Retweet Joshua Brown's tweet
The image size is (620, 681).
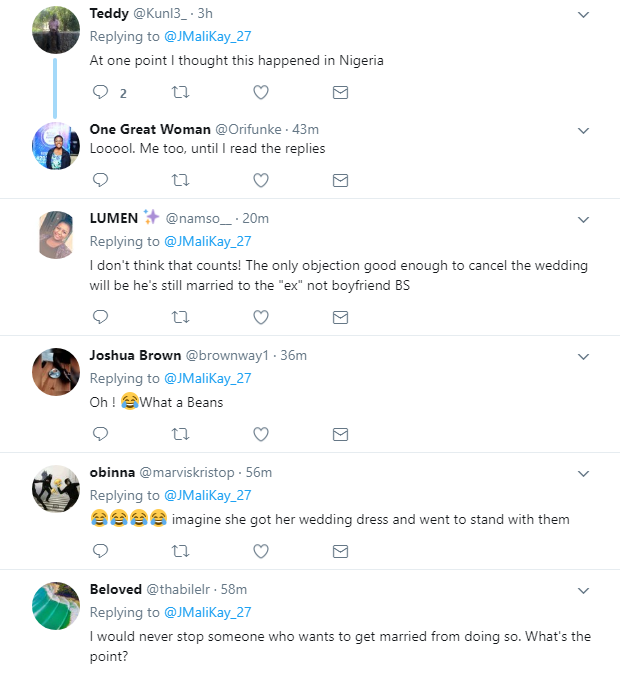[181, 434]
